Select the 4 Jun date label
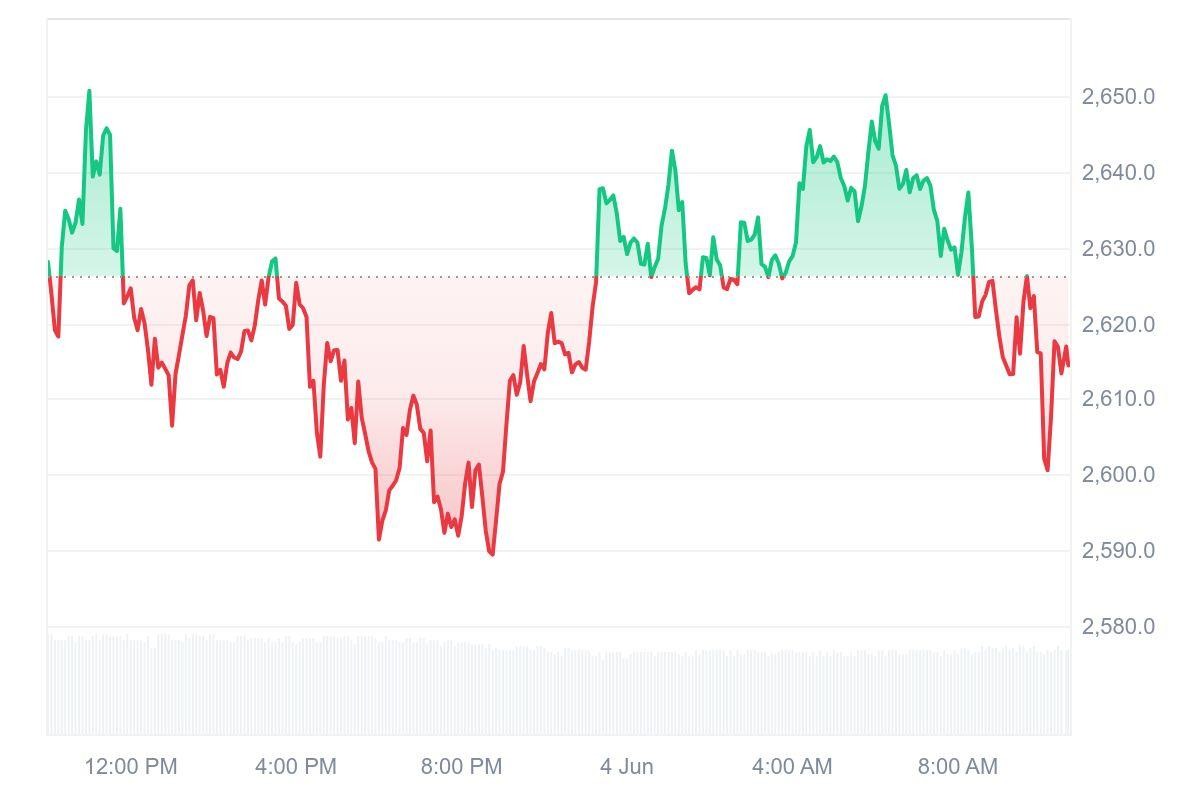 (627, 767)
